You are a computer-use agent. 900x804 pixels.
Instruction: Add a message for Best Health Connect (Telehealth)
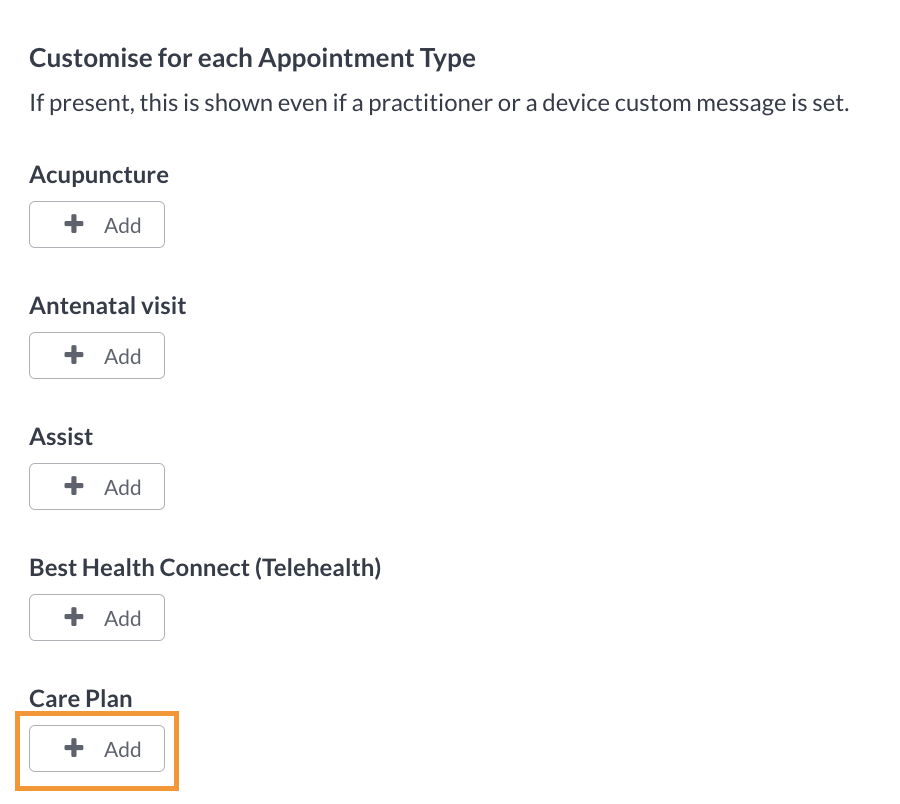pos(97,617)
